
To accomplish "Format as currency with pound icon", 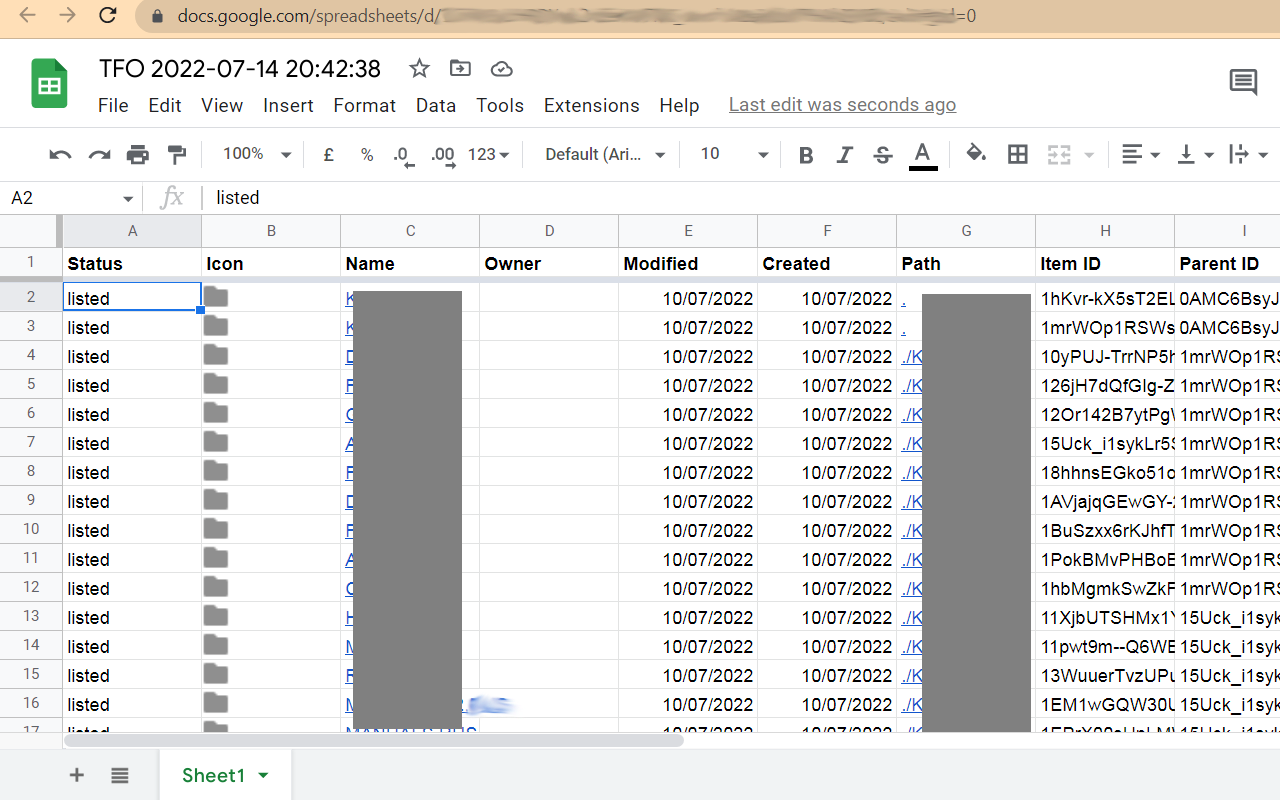I will point(328,154).
